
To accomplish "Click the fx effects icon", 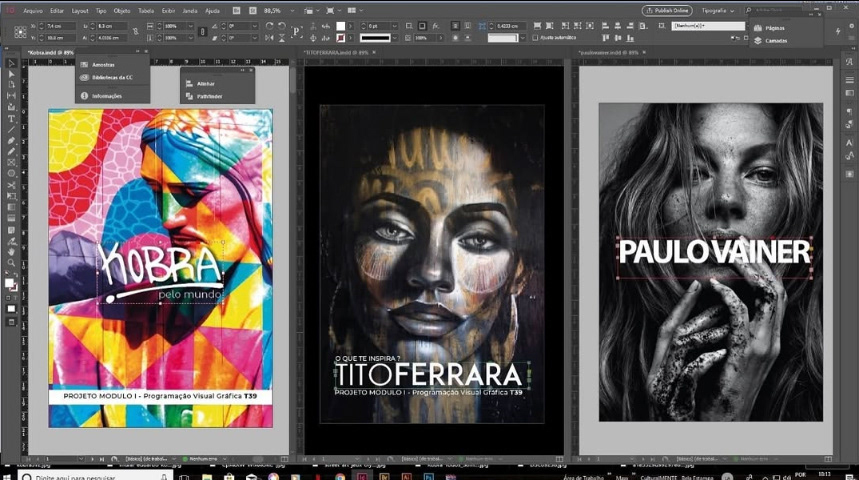I will pos(436,26).
